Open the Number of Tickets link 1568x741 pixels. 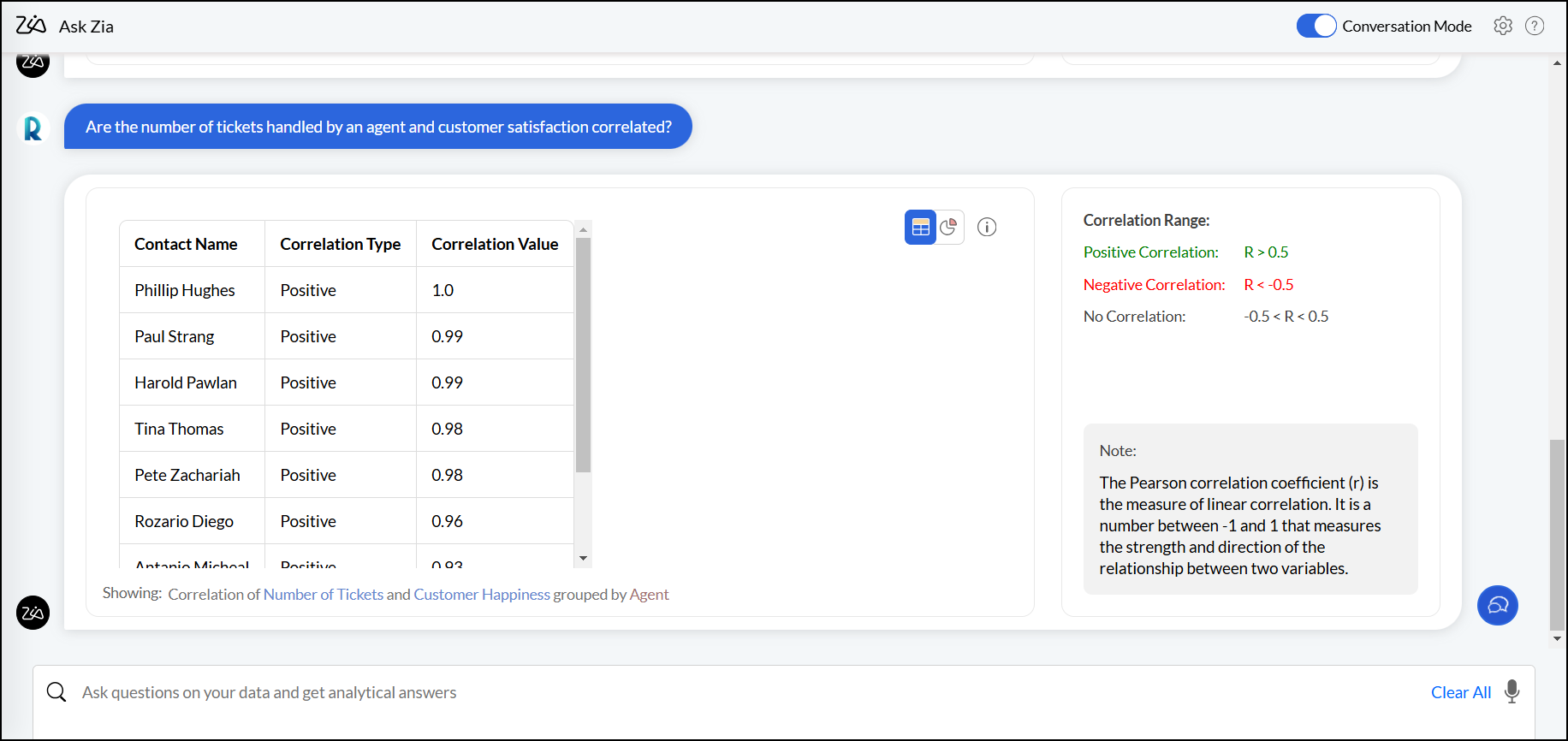(324, 595)
